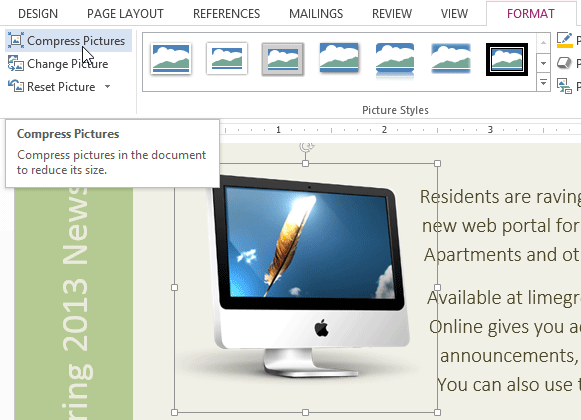Click the Picture Styles group label
Image resolution: width=581 pixels, height=420 pixels.
395,110
